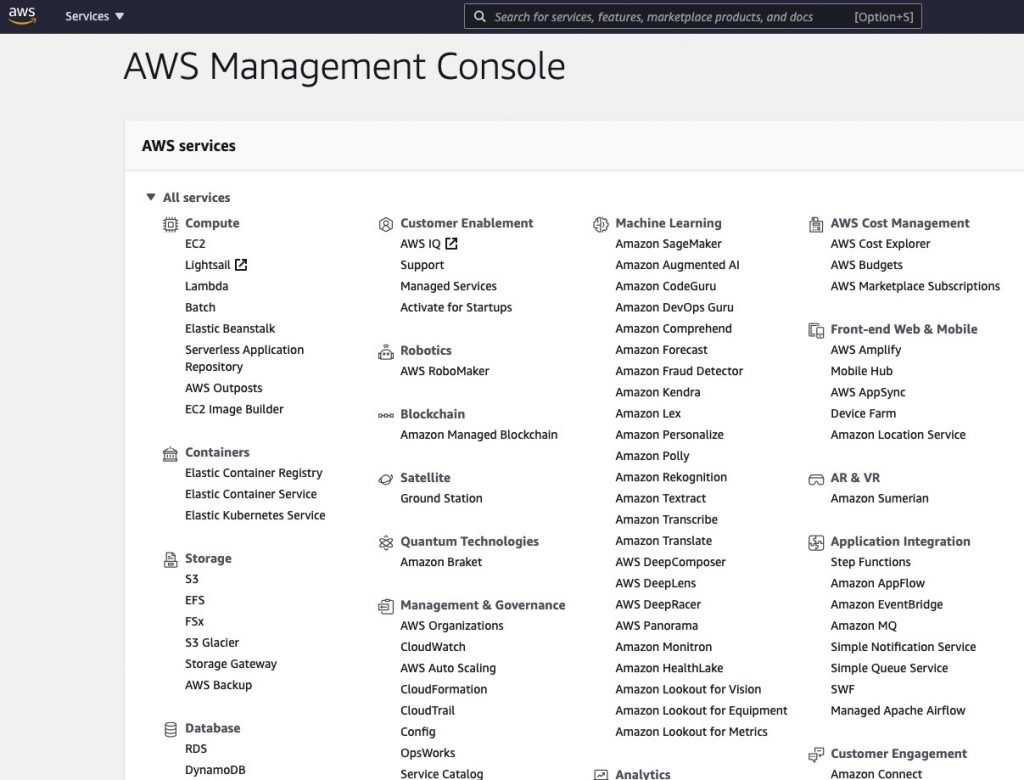Click the Quantum Technologies atom icon
The height and width of the screenshot is (780, 1024).
(385, 542)
